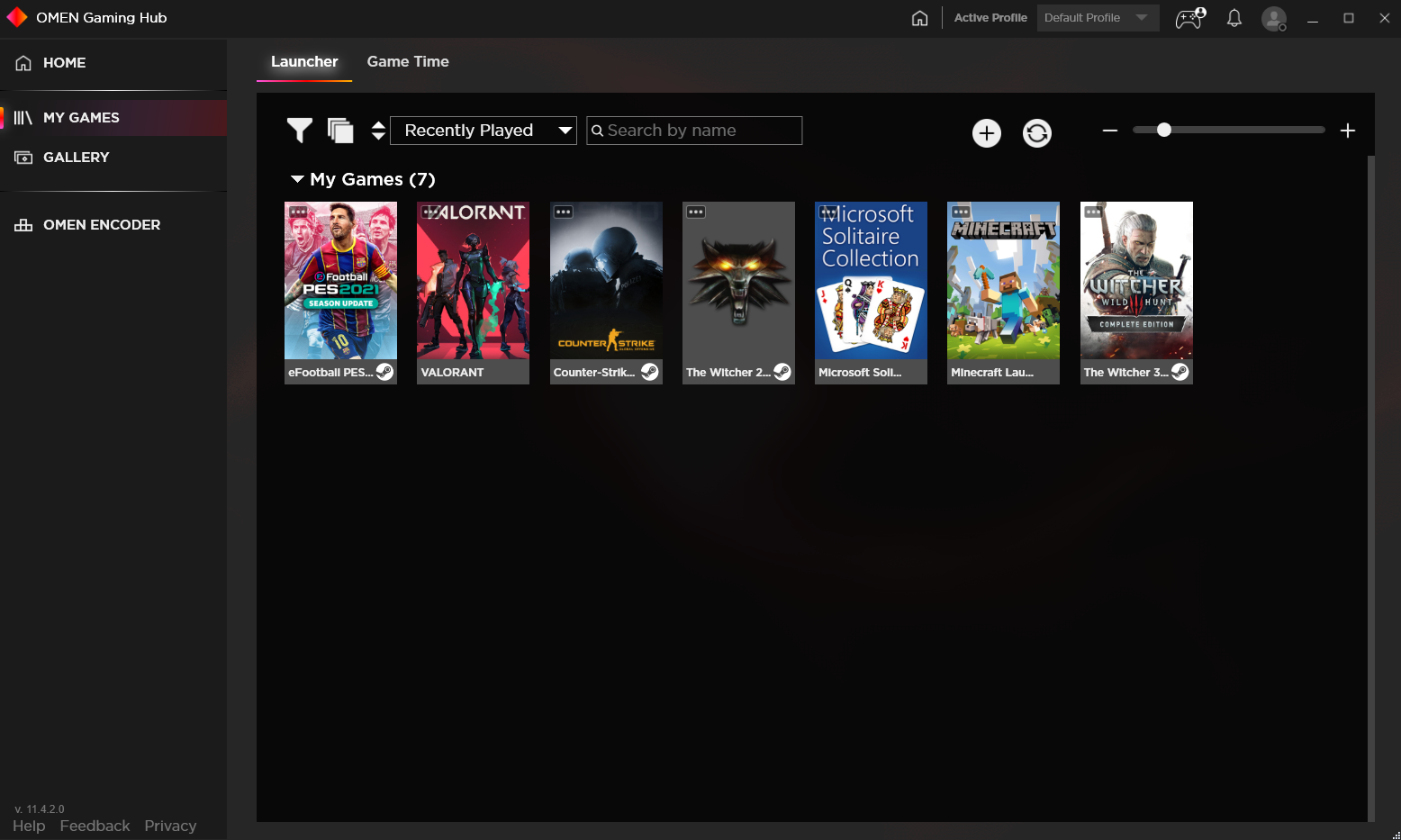Screen dimensions: 1401x840
Task: Open options menu on The Witcher 3 tile
Action: [x=1093, y=212]
